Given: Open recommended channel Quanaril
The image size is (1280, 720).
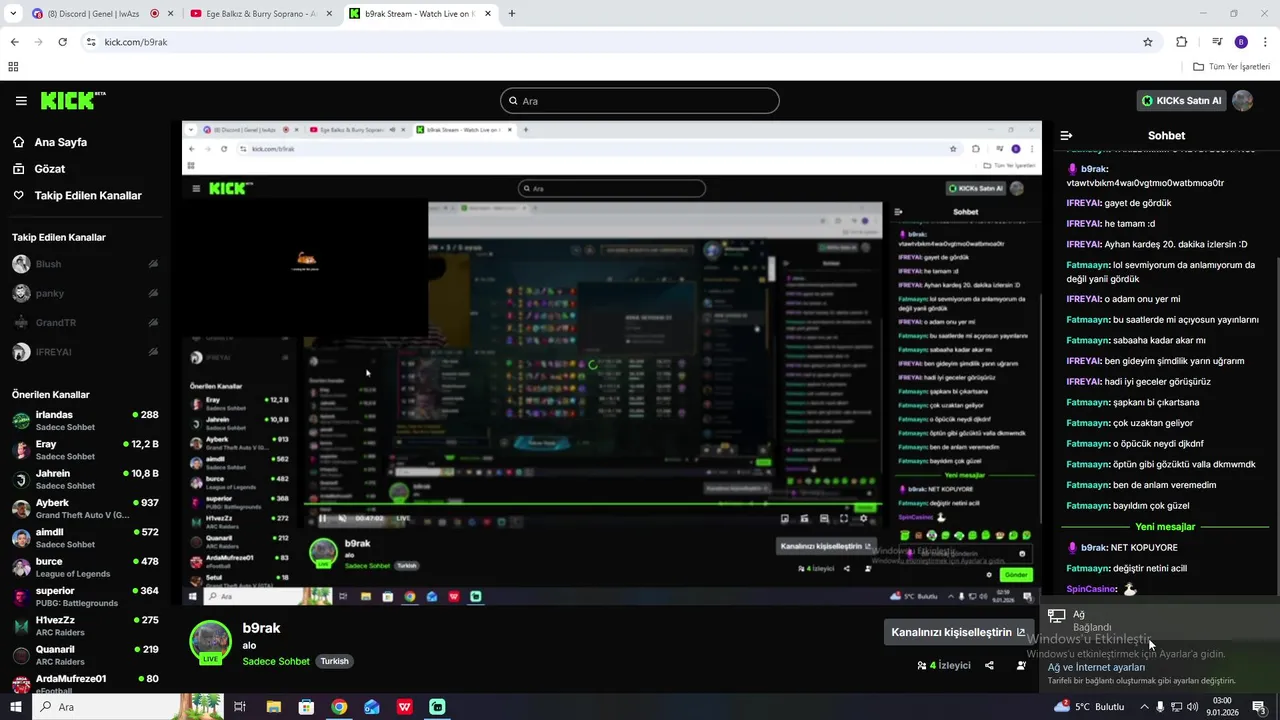Looking at the screenshot, I should click(x=85, y=655).
